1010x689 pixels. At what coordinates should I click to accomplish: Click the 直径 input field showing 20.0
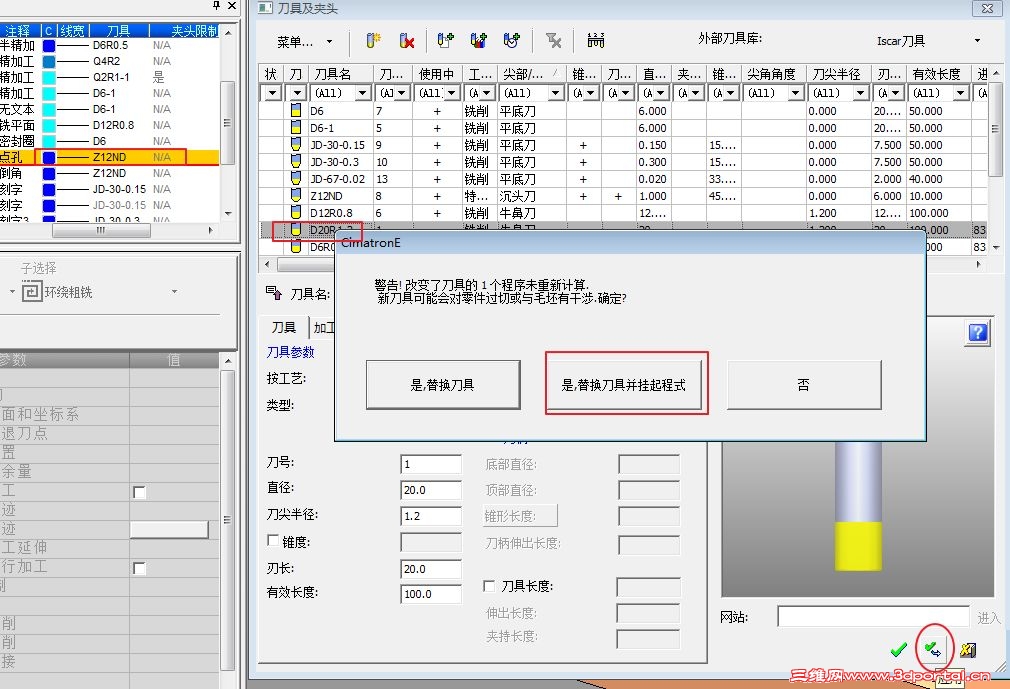coord(431,490)
